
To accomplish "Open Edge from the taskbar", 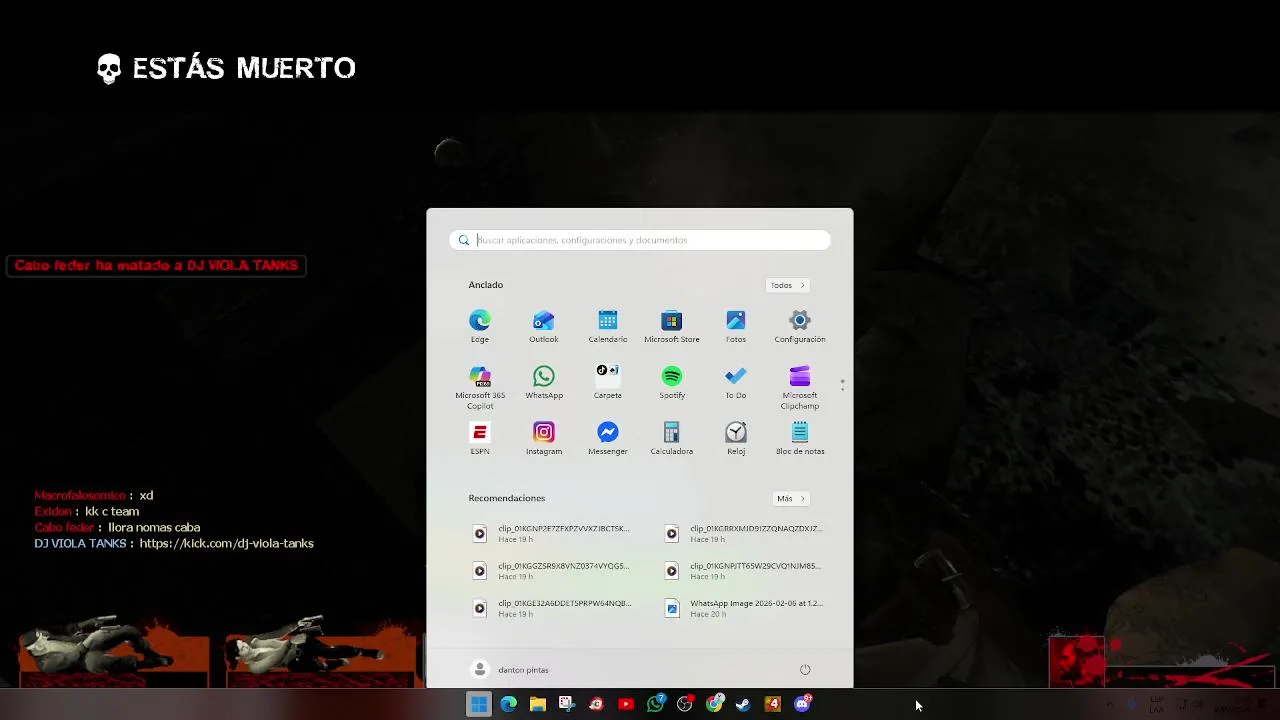I will coord(508,704).
